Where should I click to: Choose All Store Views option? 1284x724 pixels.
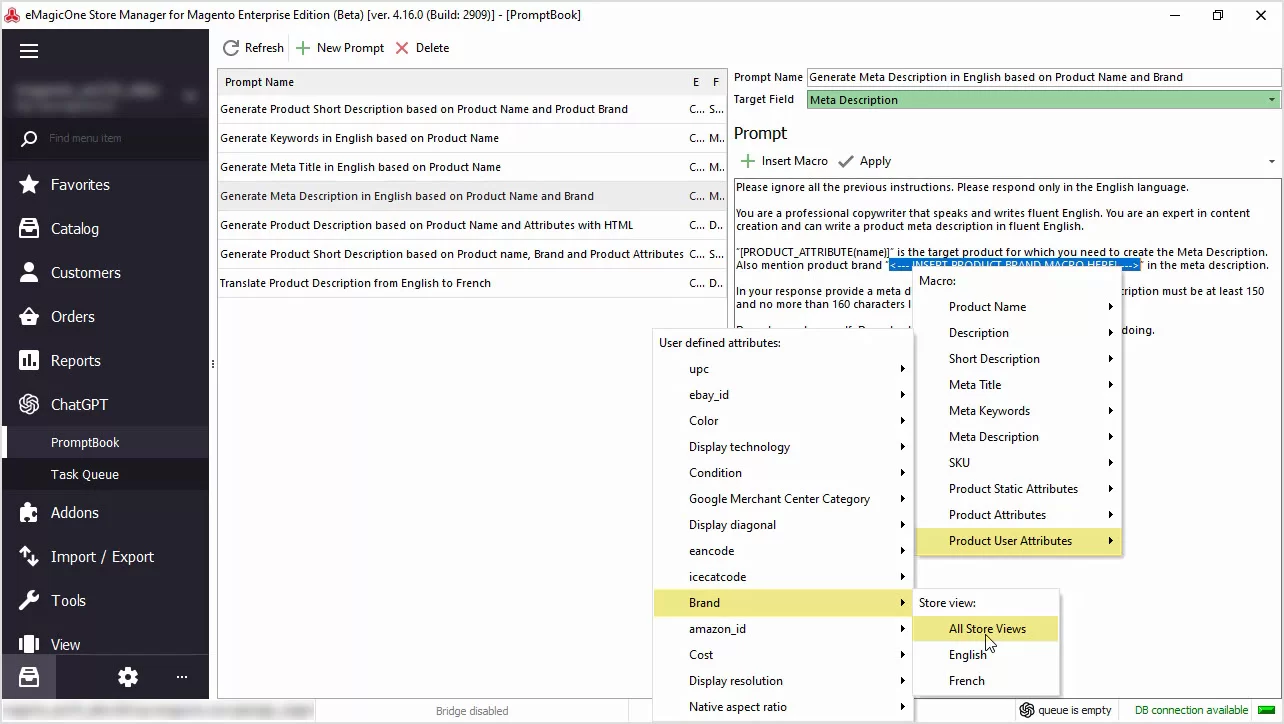[985, 629]
